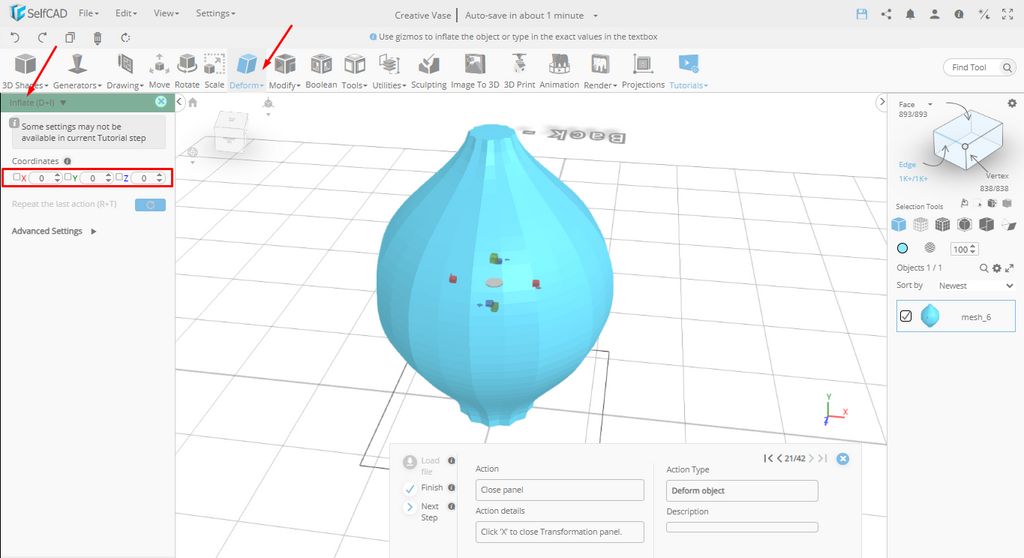The height and width of the screenshot is (558, 1024).
Task: Click the info icon in header
Action: (x=959, y=14)
